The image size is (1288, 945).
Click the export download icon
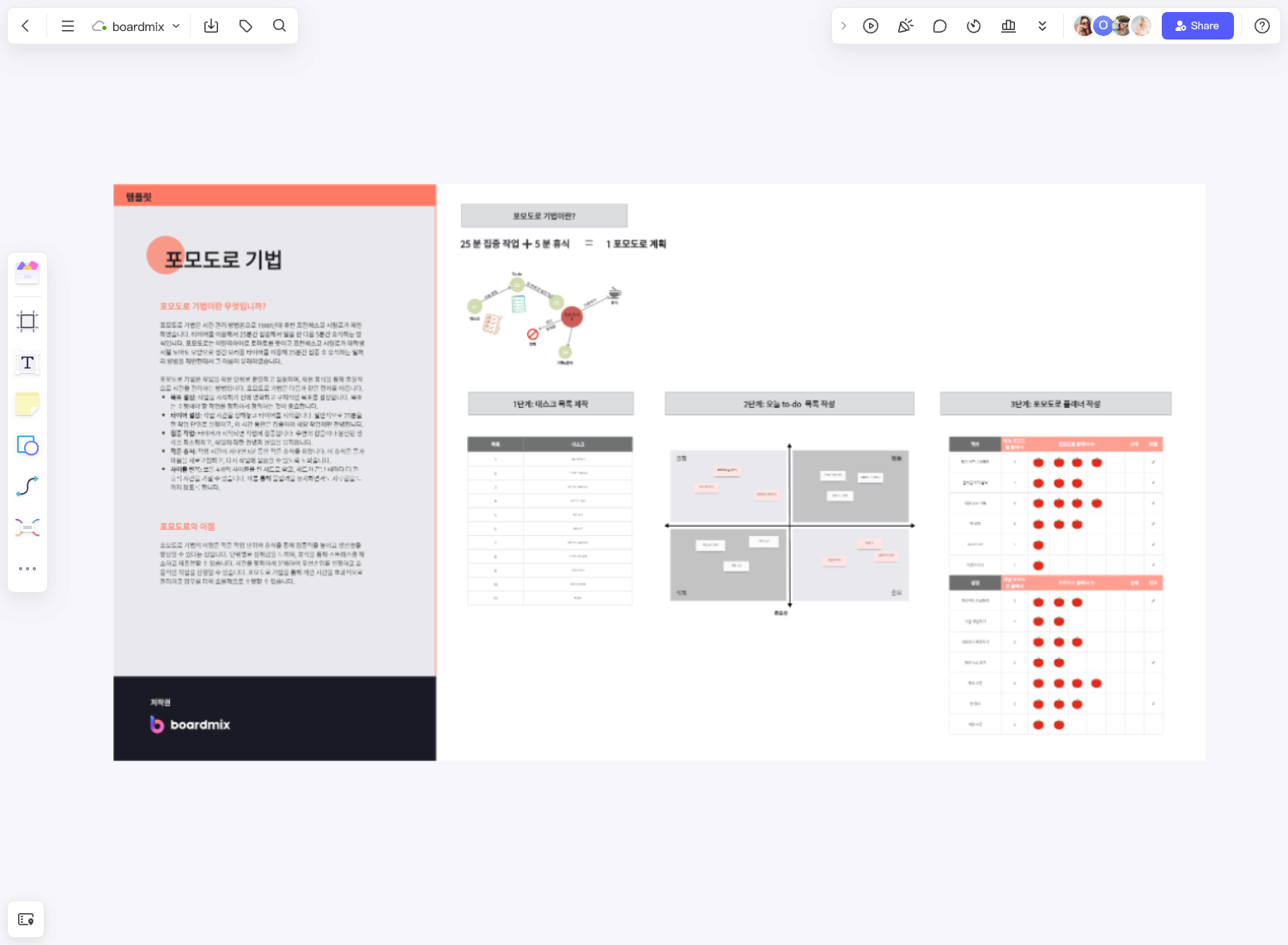point(211,26)
